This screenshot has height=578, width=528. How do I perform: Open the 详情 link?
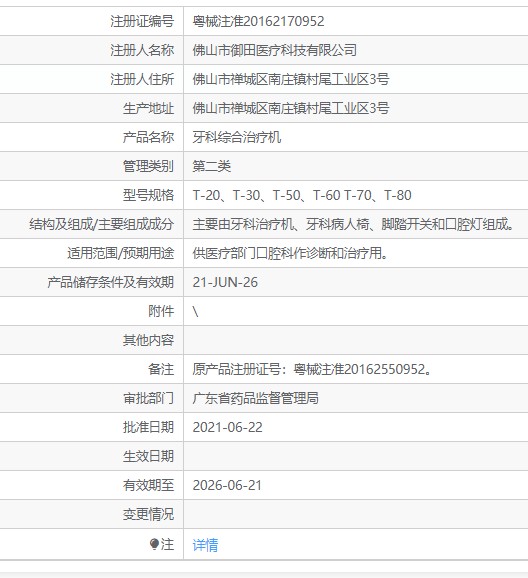coord(205,544)
